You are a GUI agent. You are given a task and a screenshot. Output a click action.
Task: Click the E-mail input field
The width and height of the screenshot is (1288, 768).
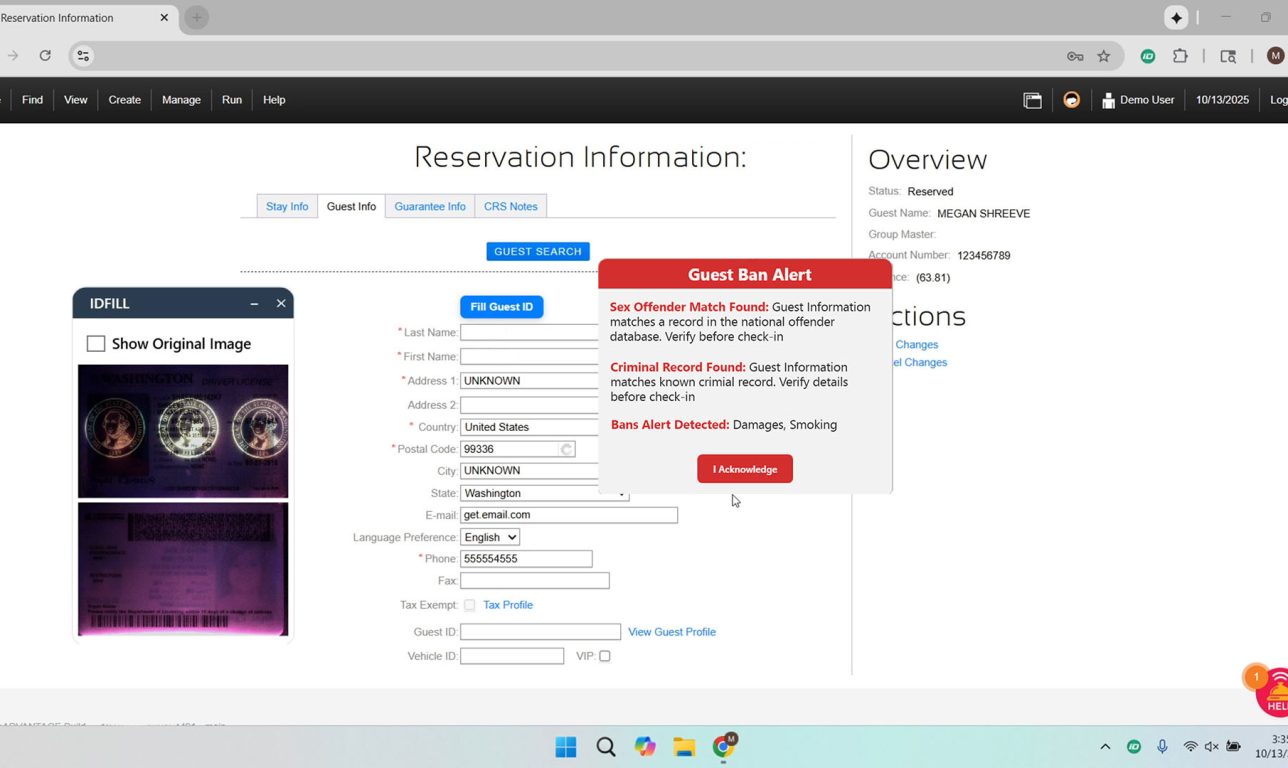(x=568, y=515)
